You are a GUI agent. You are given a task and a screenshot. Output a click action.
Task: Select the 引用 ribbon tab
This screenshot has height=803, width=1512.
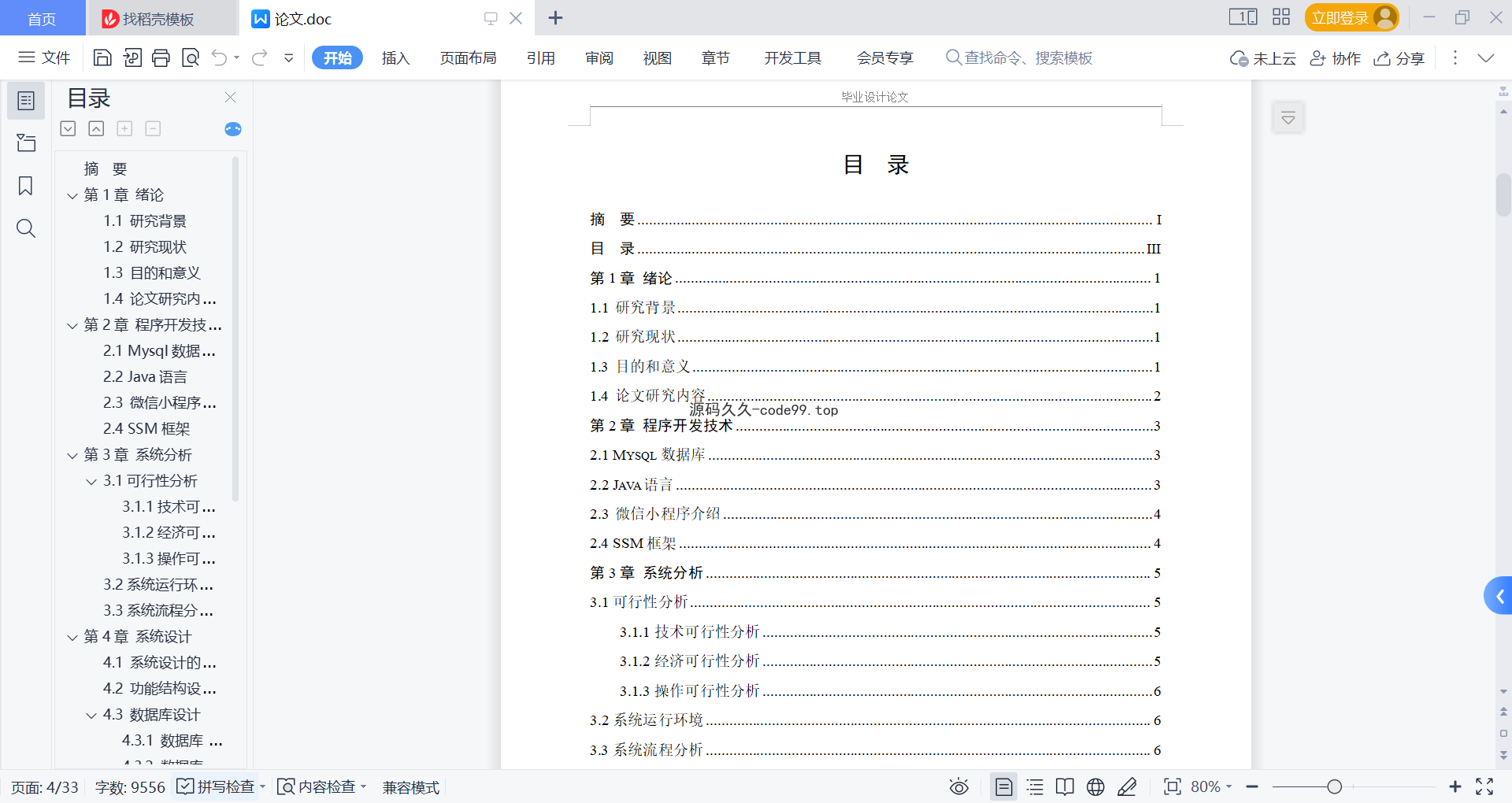541,57
